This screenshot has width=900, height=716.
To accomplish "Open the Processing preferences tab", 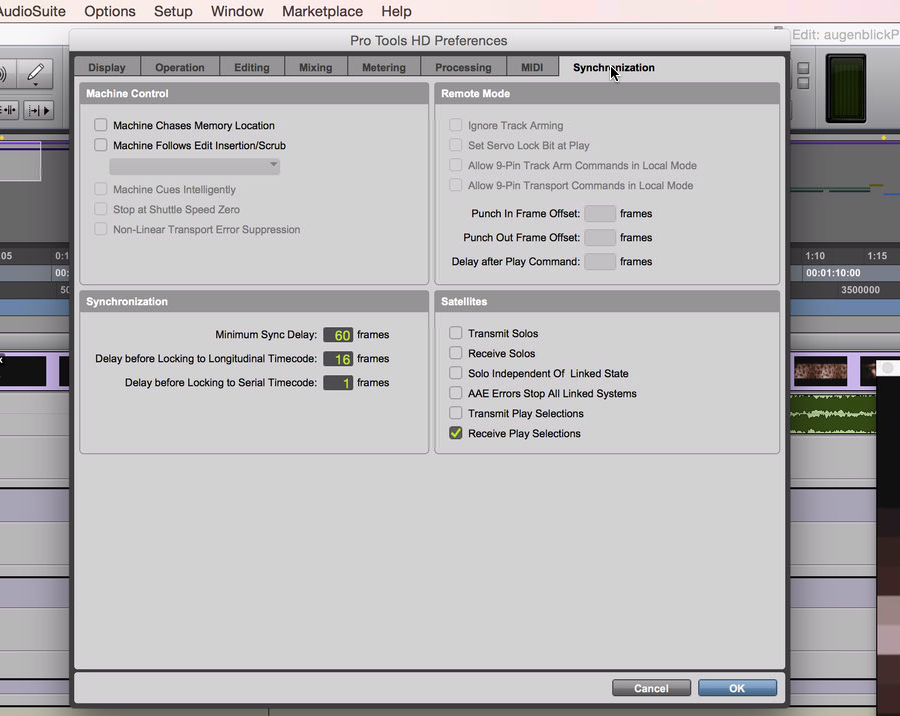I will (x=463, y=68).
